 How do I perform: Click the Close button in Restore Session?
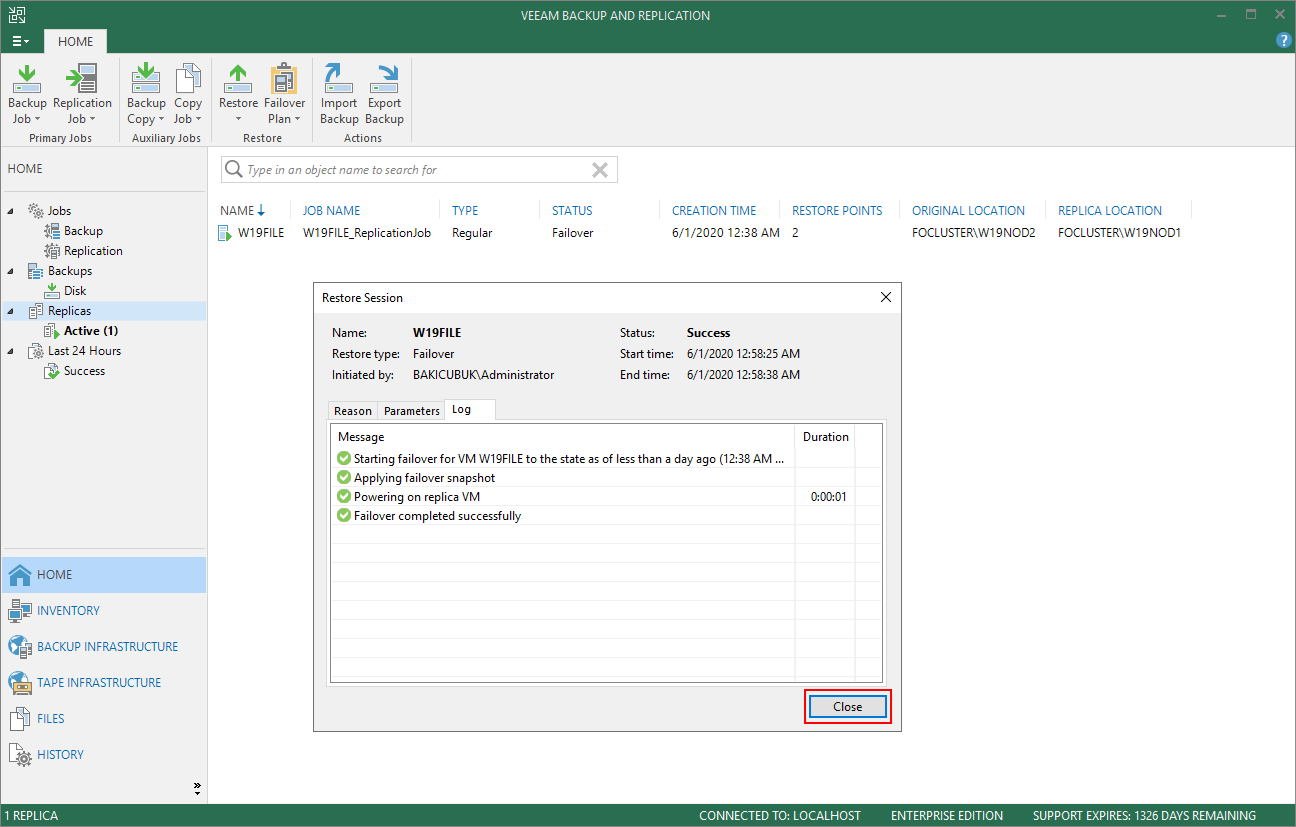coord(847,706)
